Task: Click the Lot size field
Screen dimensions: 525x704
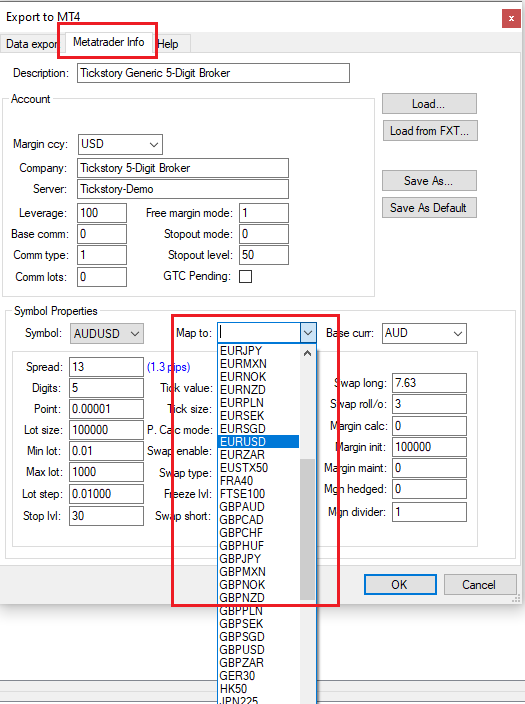Action: pos(106,430)
